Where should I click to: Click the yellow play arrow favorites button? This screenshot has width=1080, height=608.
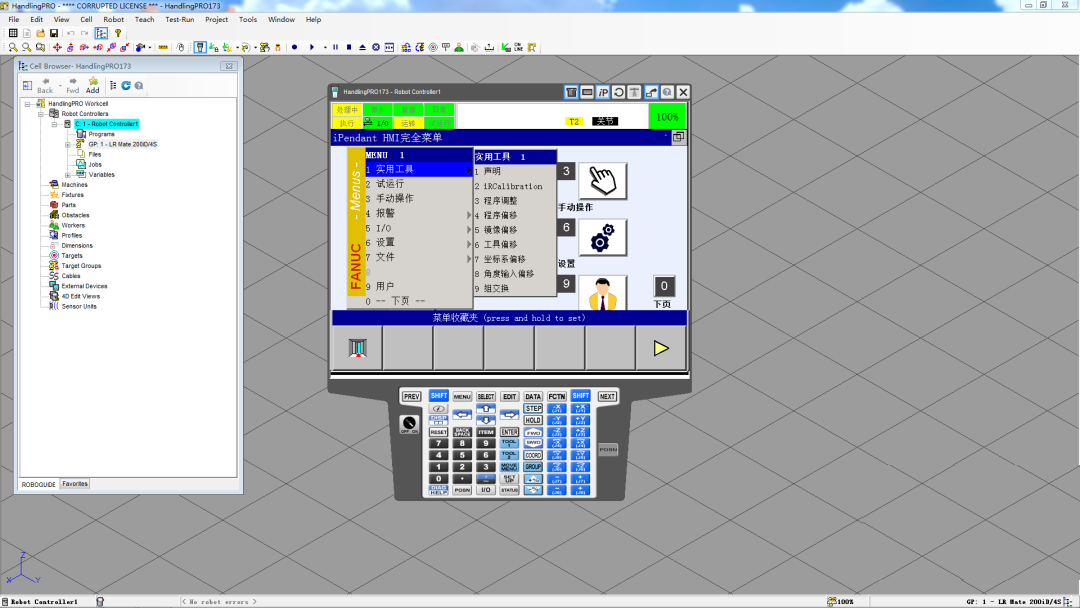661,348
